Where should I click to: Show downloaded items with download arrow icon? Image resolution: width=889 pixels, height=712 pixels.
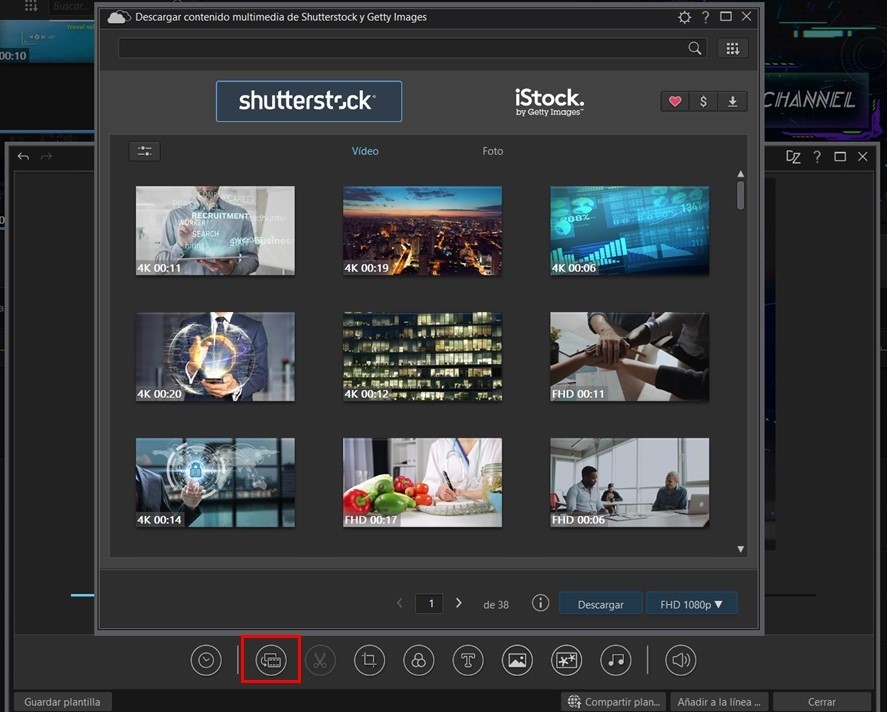click(x=733, y=101)
